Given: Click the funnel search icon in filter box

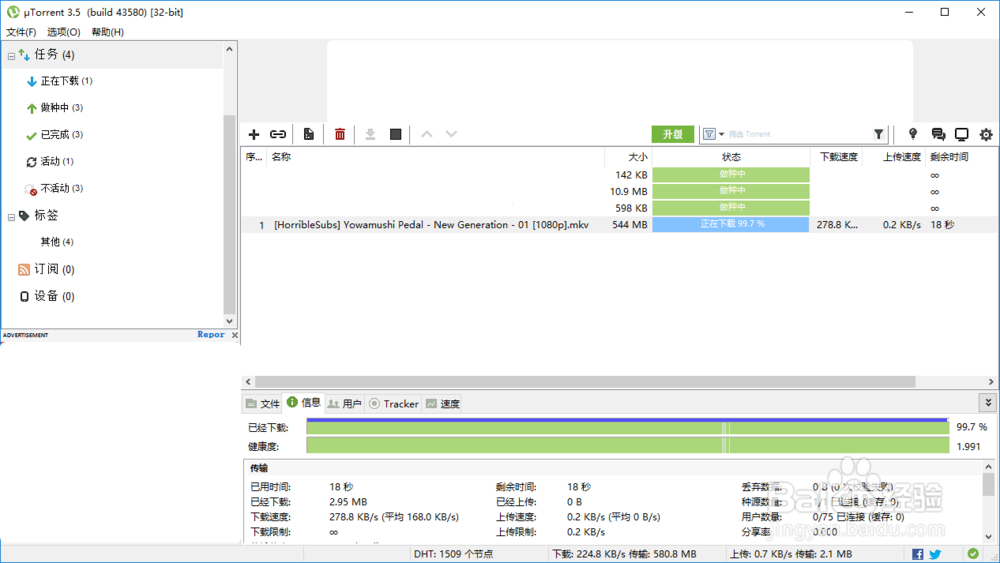Looking at the screenshot, I should [879, 134].
